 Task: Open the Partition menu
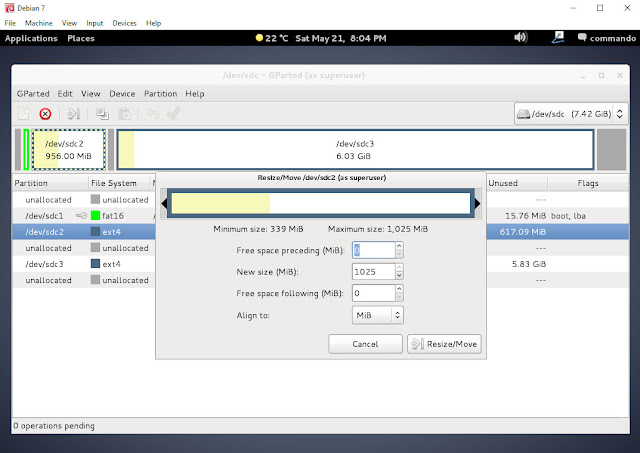pyautogui.click(x=160, y=93)
